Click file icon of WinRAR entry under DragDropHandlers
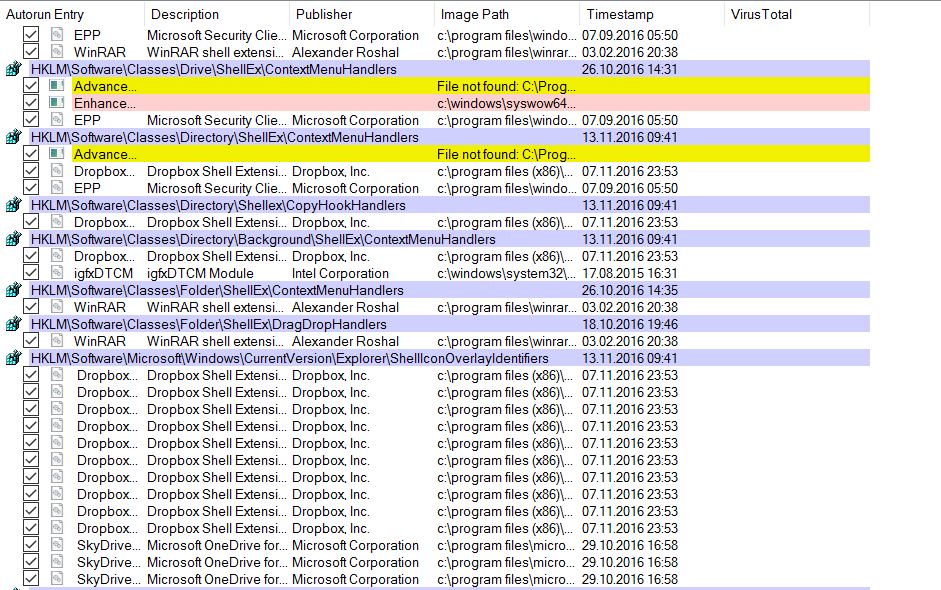This screenshot has height=590, width=941. click(57, 341)
